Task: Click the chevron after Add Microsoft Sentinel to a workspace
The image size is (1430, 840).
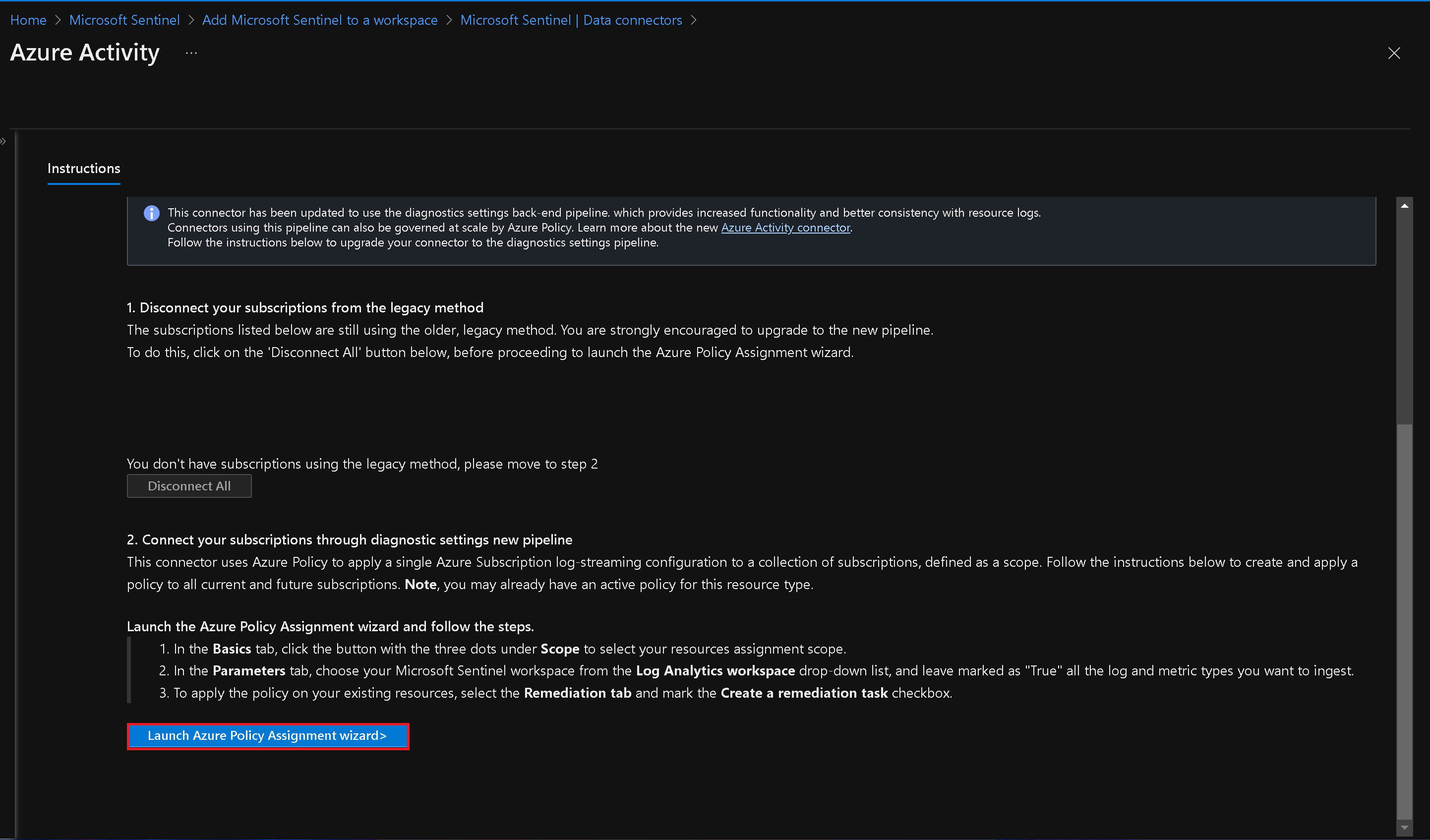Action: coord(448,20)
